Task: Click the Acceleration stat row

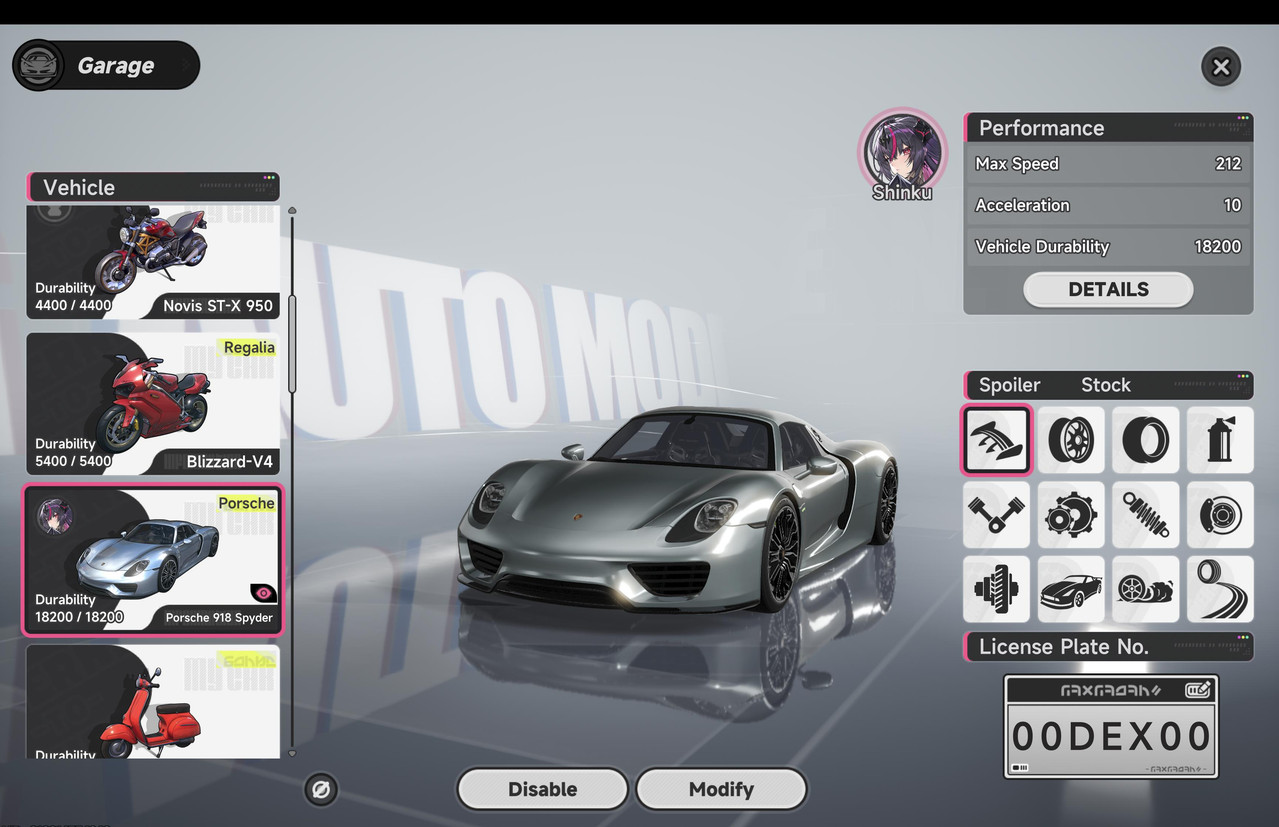Action: pyautogui.click(x=1108, y=205)
